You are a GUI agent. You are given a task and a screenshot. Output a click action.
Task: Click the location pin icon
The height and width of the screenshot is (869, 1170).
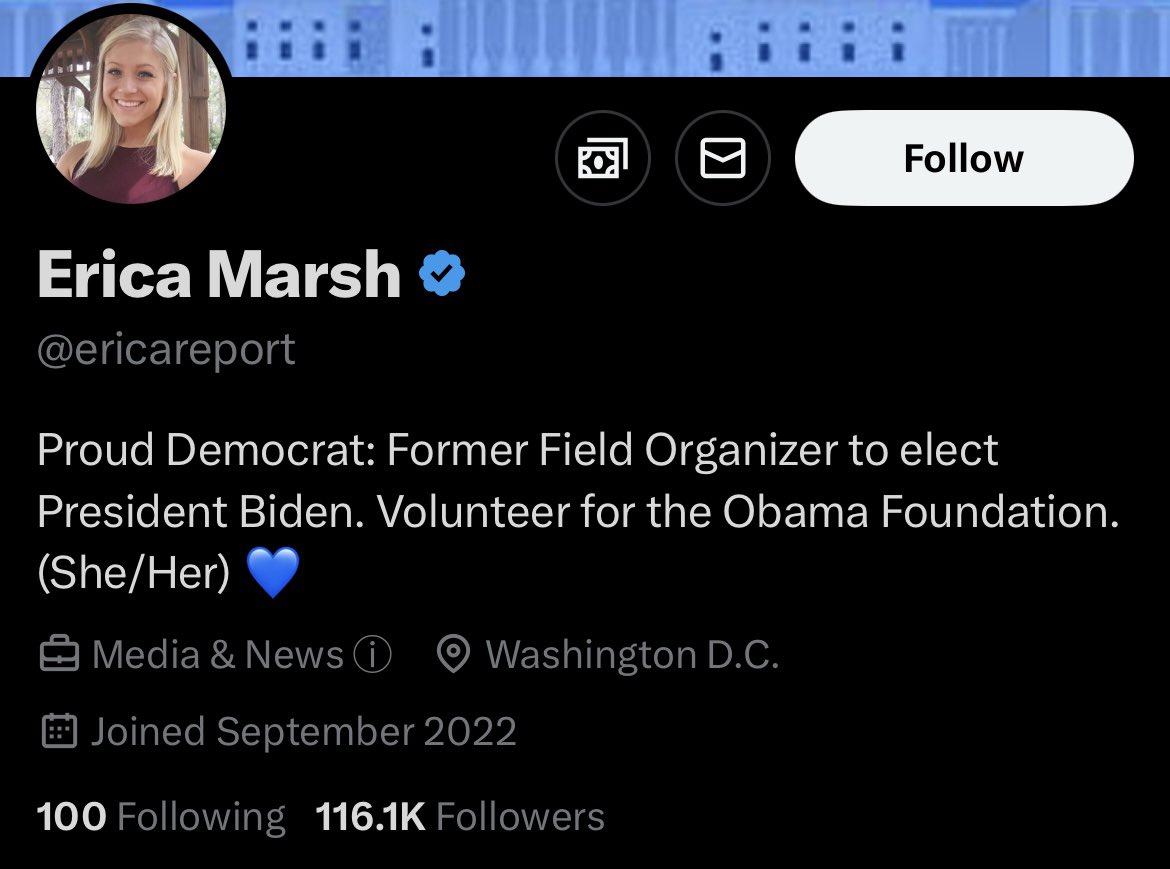click(453, 653)
